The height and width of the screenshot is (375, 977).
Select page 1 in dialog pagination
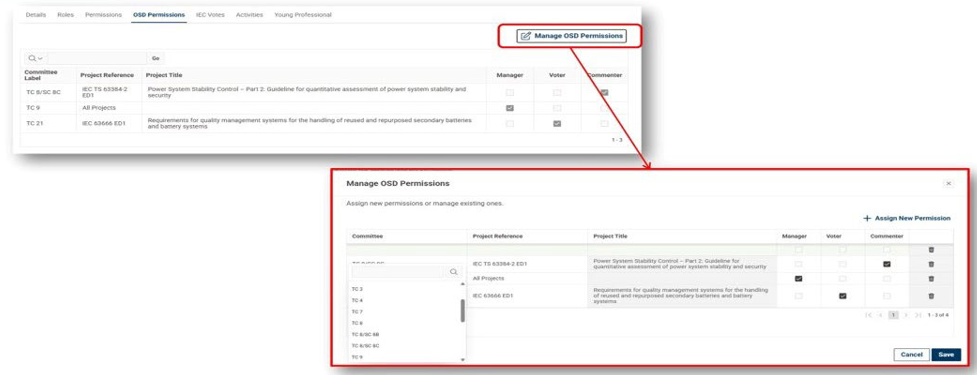(893, 315)
